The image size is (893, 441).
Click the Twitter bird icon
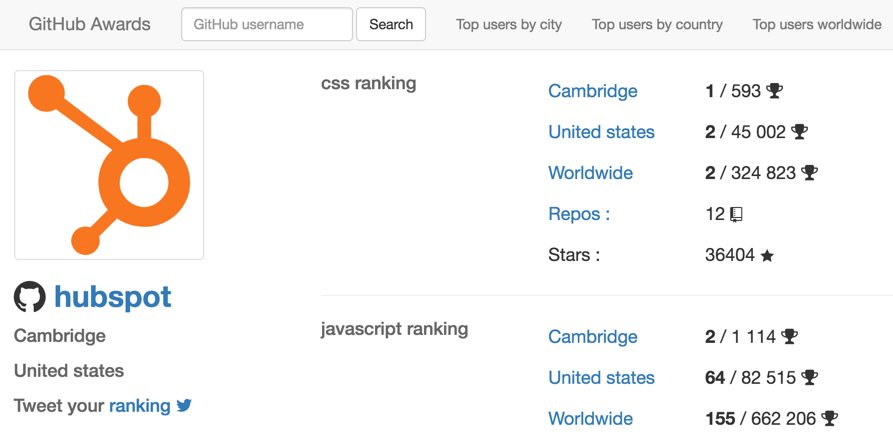(x=184, y=405)
